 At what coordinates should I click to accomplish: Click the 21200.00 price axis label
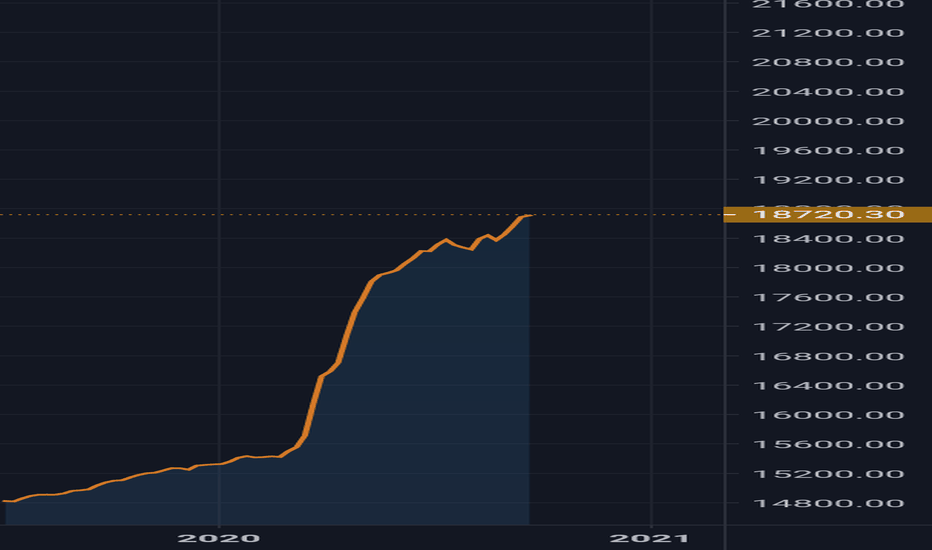tap(828, 33)
